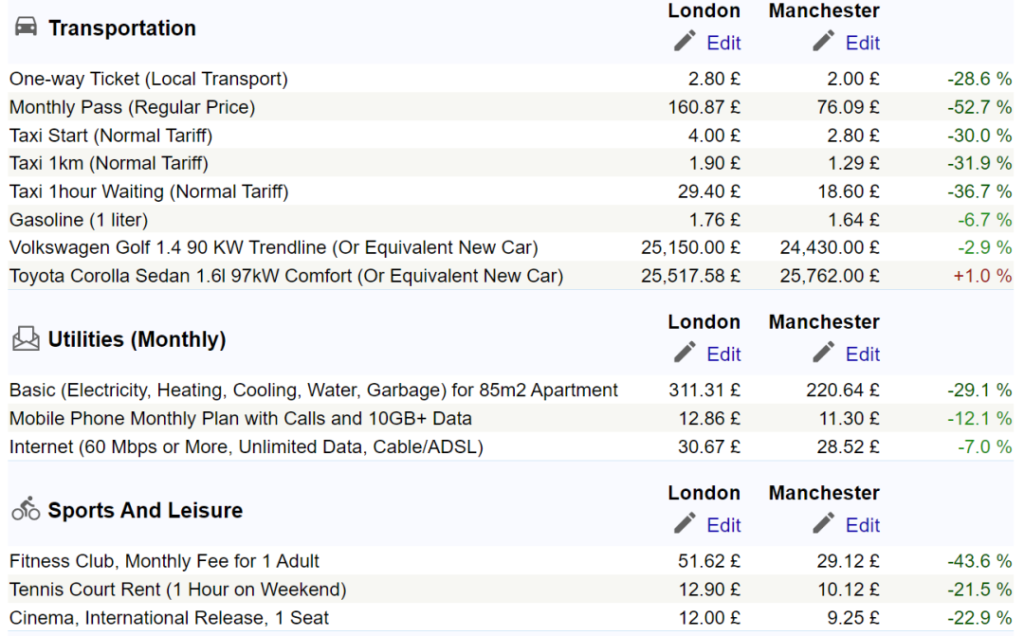Click the Gasoline (1 liter) row label

point(78,219)
